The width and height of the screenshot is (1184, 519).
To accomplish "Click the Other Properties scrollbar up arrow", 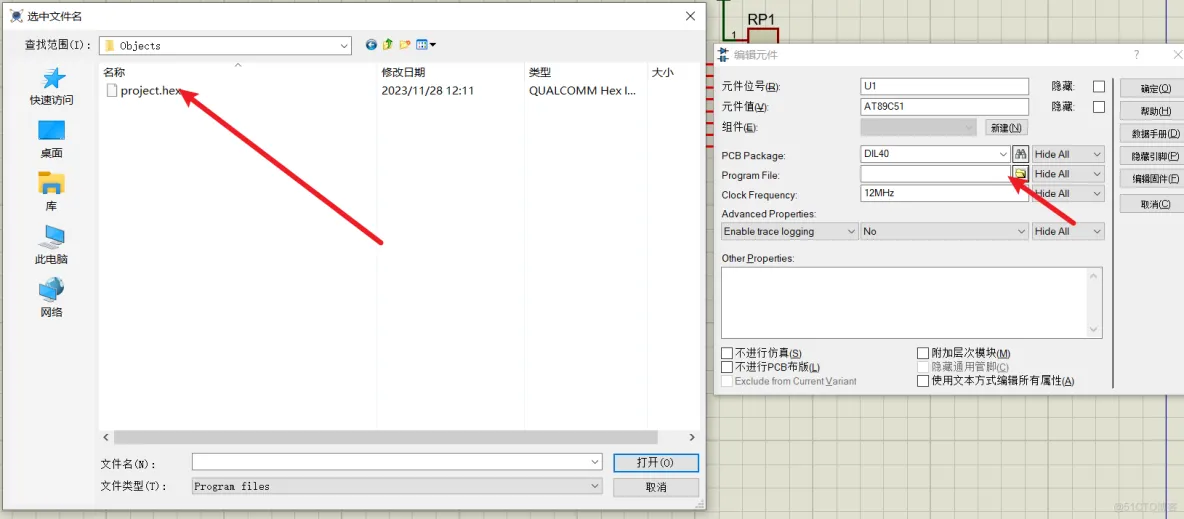I will 1093,276.
